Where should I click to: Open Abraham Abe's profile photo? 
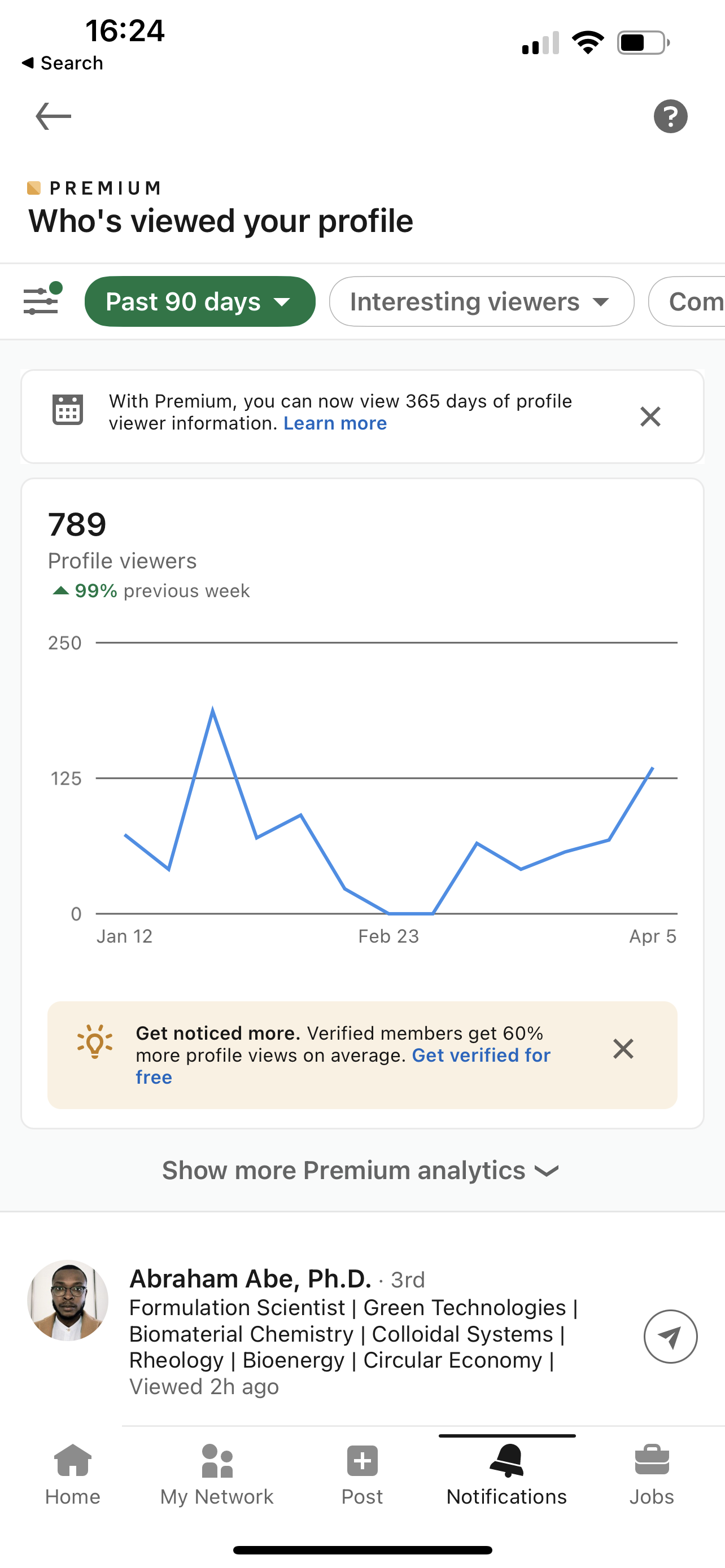pos(68,1300)
